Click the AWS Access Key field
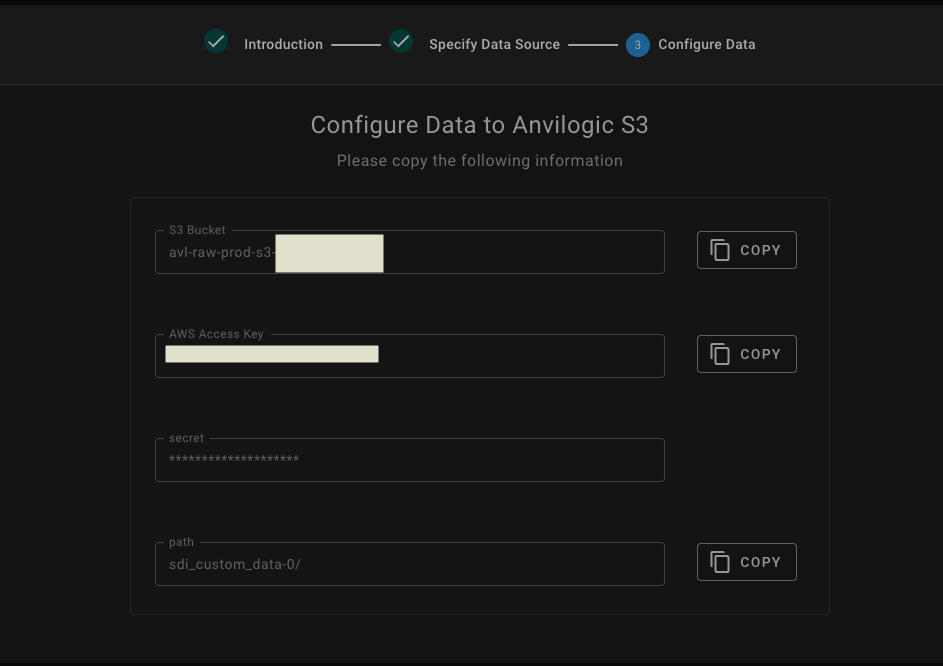The width and height of the screenshot is (943, 666). coord(410,356)
